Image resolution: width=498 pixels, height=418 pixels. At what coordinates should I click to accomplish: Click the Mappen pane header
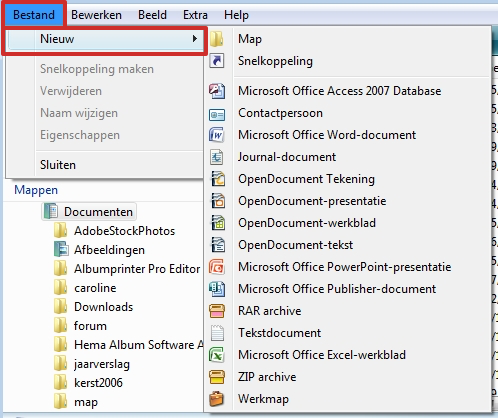36,190
